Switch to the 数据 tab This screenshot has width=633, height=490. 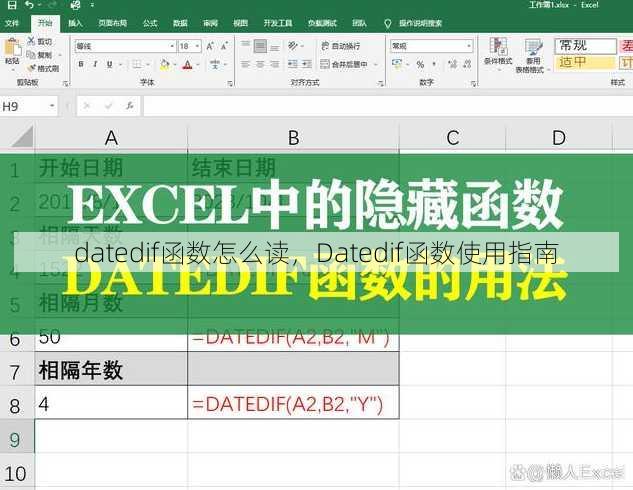[x=180, y=23]
